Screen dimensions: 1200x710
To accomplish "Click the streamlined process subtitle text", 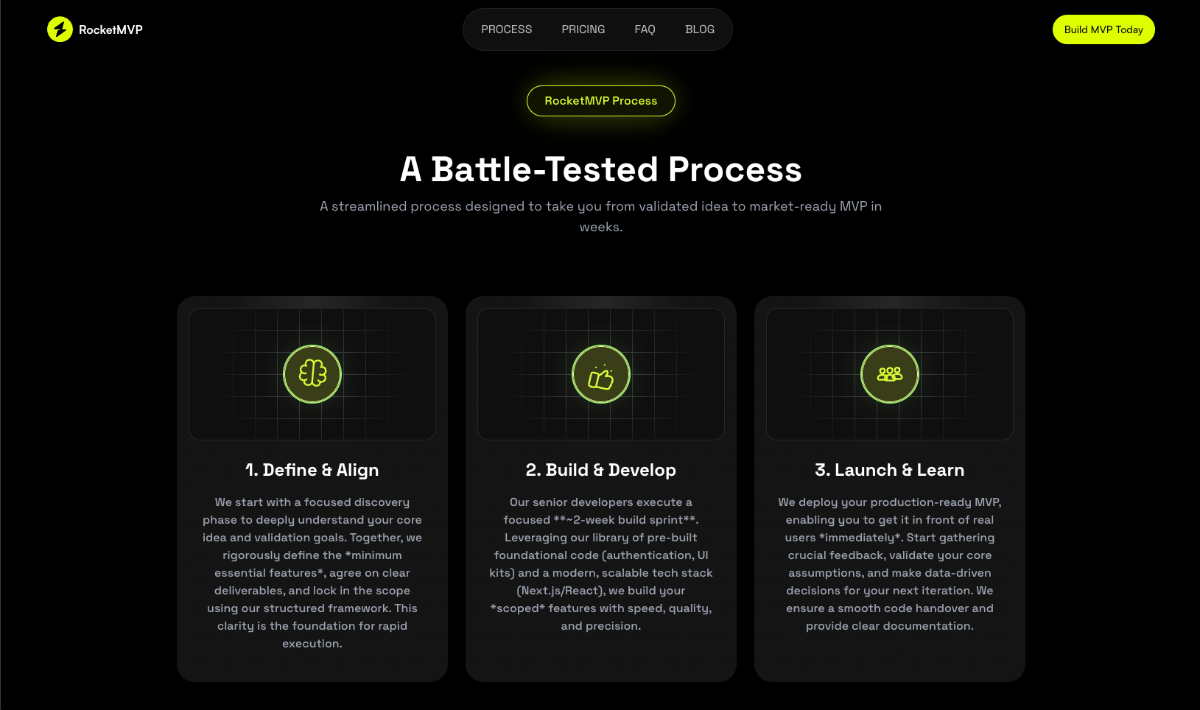I will pos(601,216).
